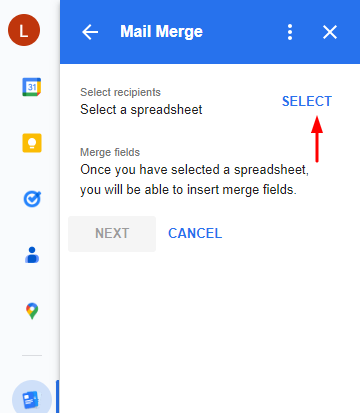This screenshot has width=360, height=413.
Task: Close the Mail Merge panel
Action: click(330, 32)
